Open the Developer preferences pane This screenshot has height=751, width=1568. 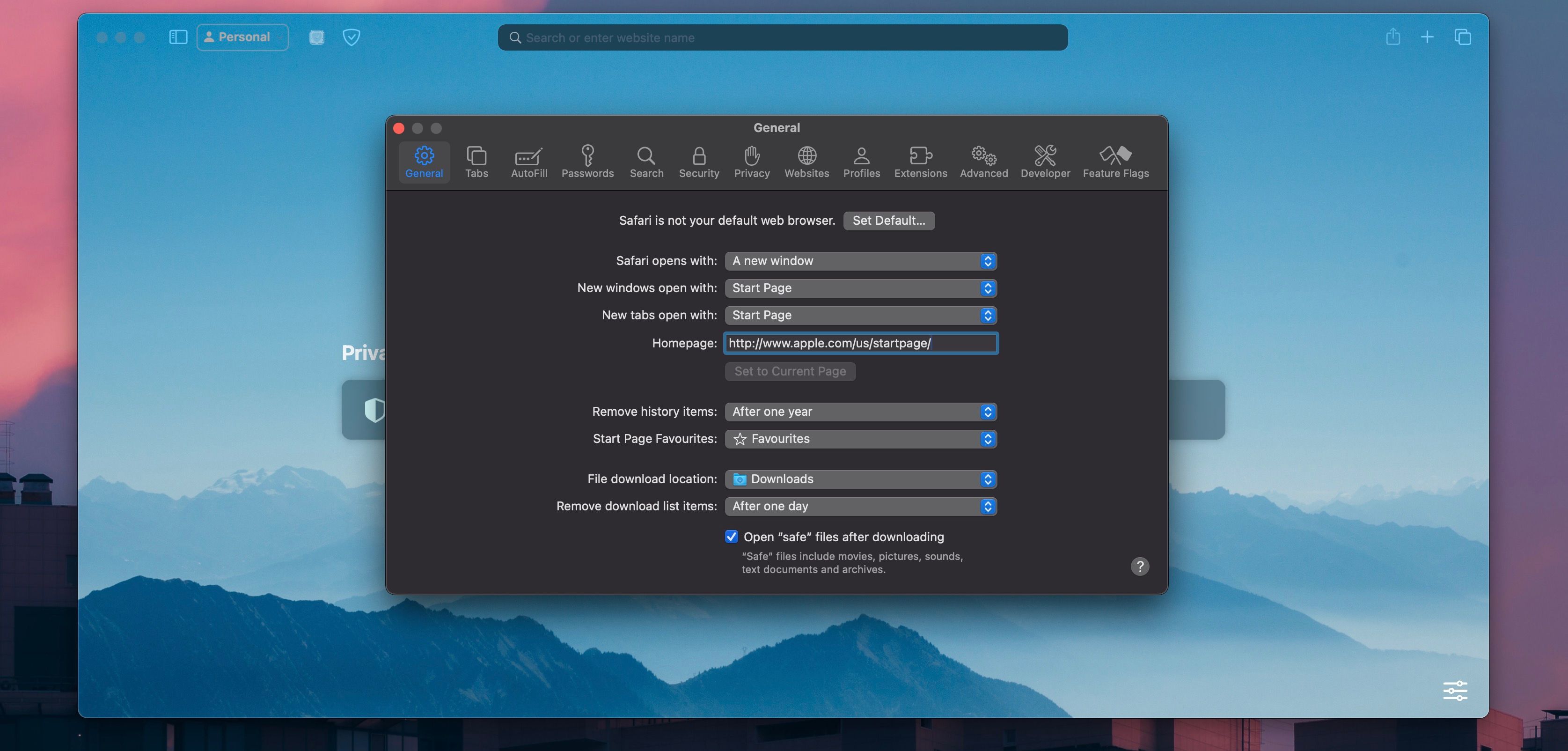(x=1045, y=162)
